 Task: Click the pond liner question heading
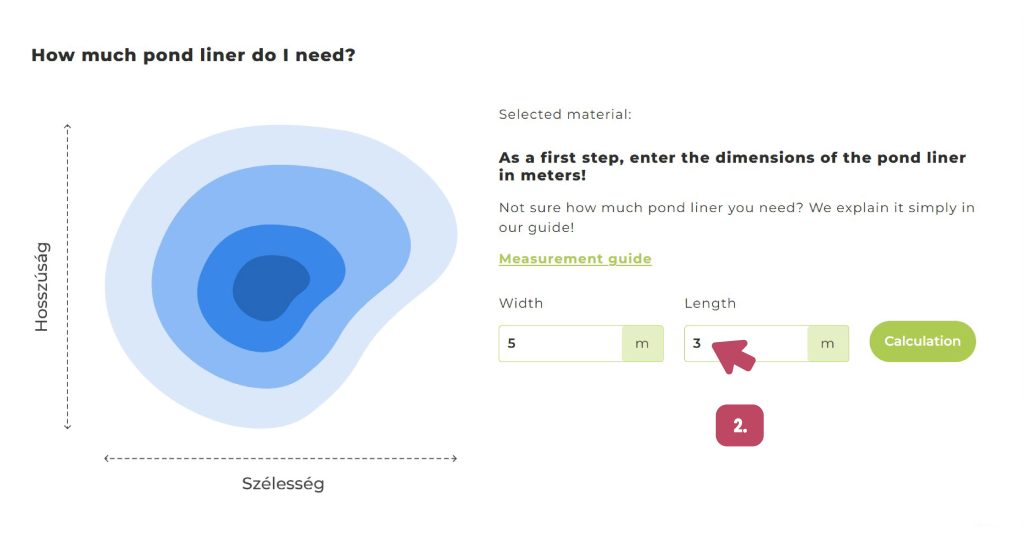(193, 55)
